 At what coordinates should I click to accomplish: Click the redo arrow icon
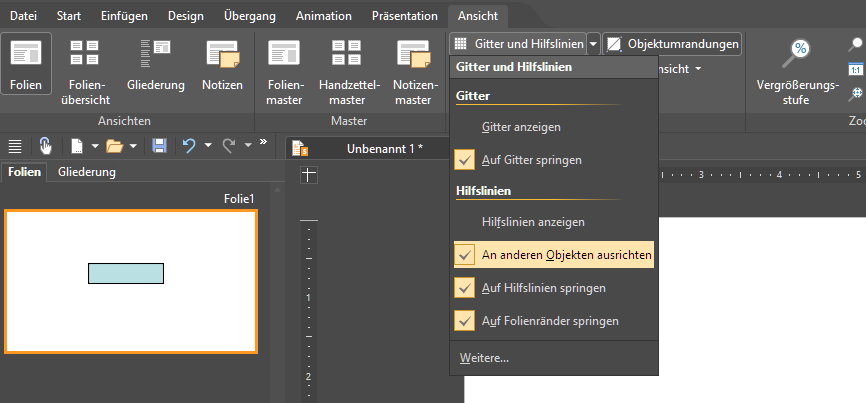(229, 146)
